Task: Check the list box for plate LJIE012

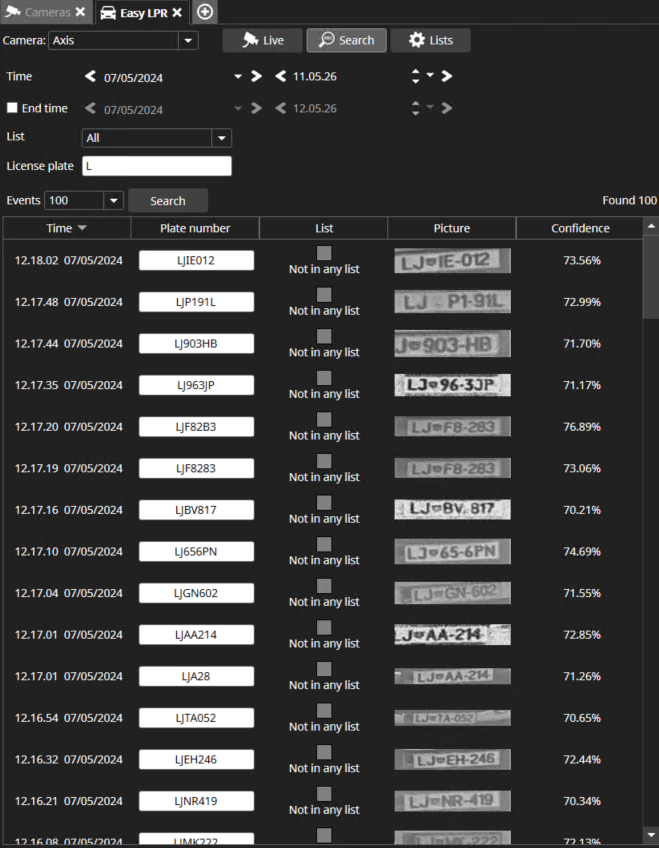Action: click(324, 253)
